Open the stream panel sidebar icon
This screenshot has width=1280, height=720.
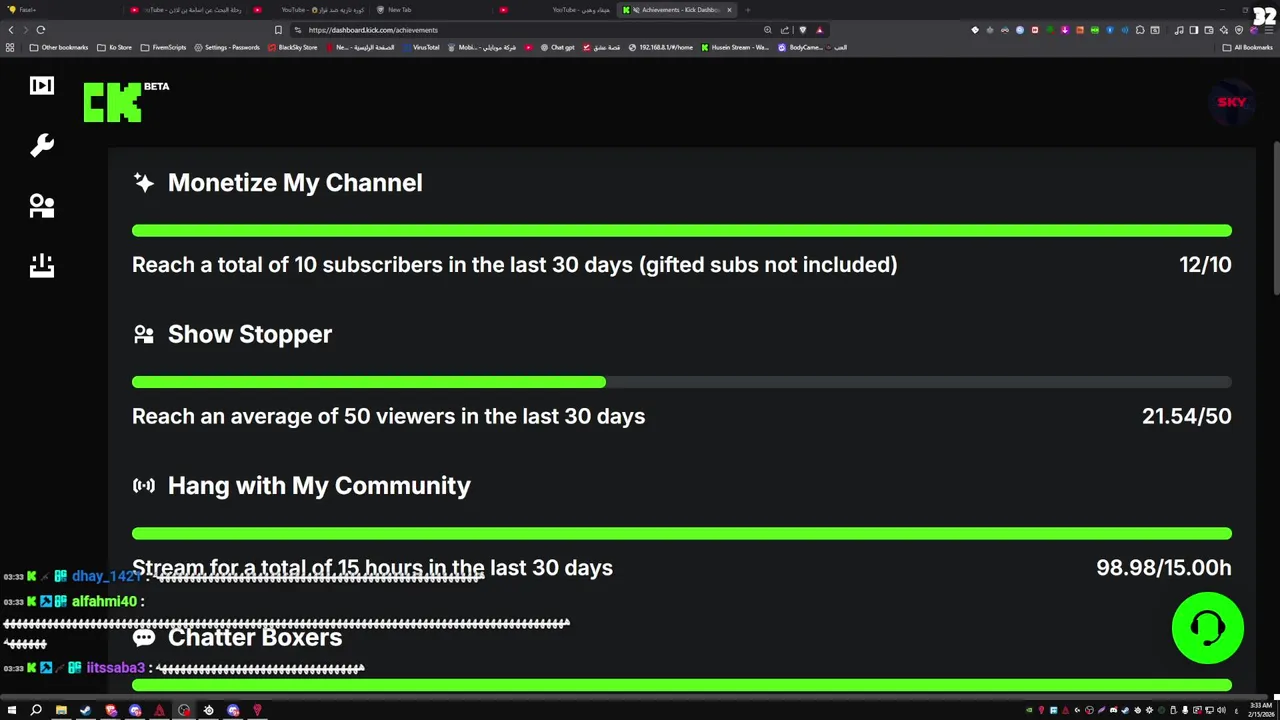pos(42,86)
